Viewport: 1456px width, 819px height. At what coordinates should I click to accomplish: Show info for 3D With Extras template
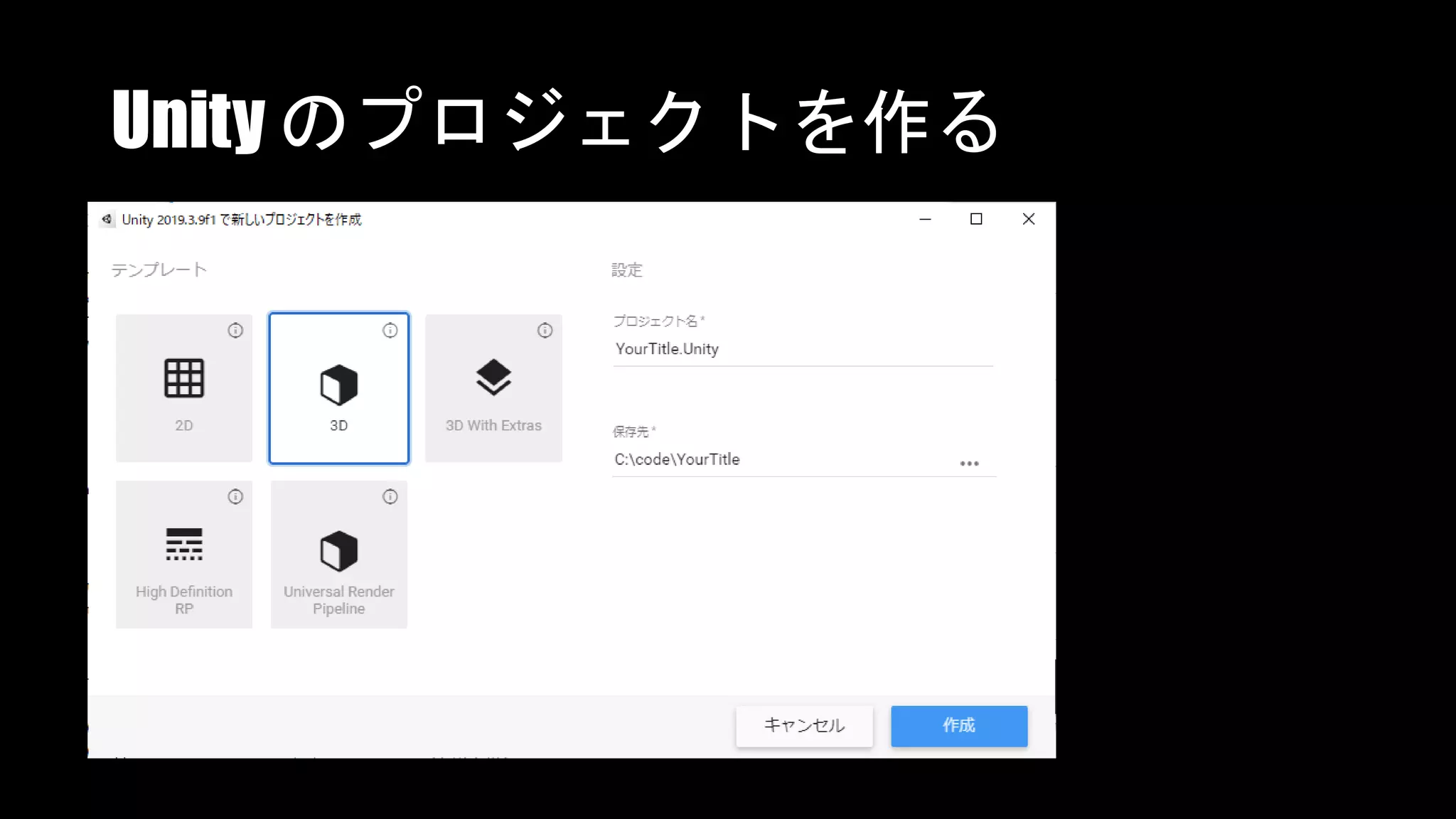pyautogui.click(x=545, y=331)
